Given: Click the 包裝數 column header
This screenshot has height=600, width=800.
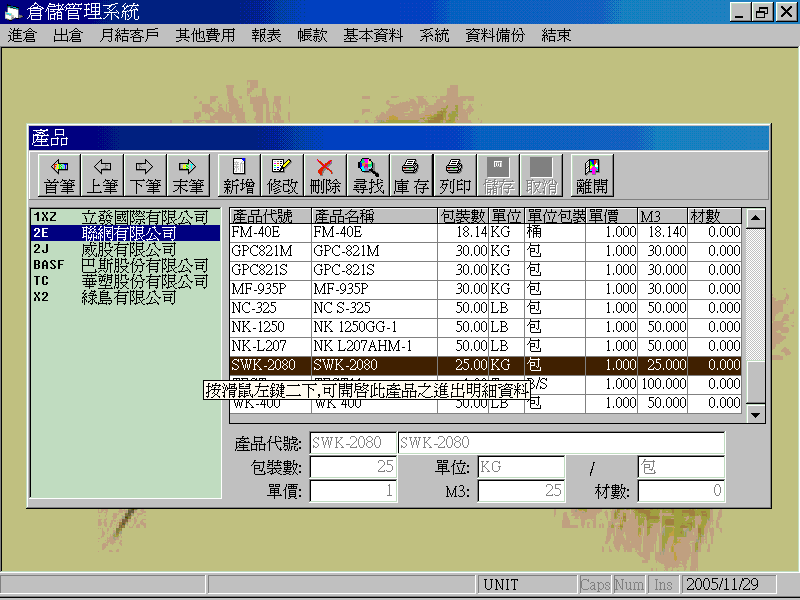Looking at the screenshot, I should coord(463,216).
